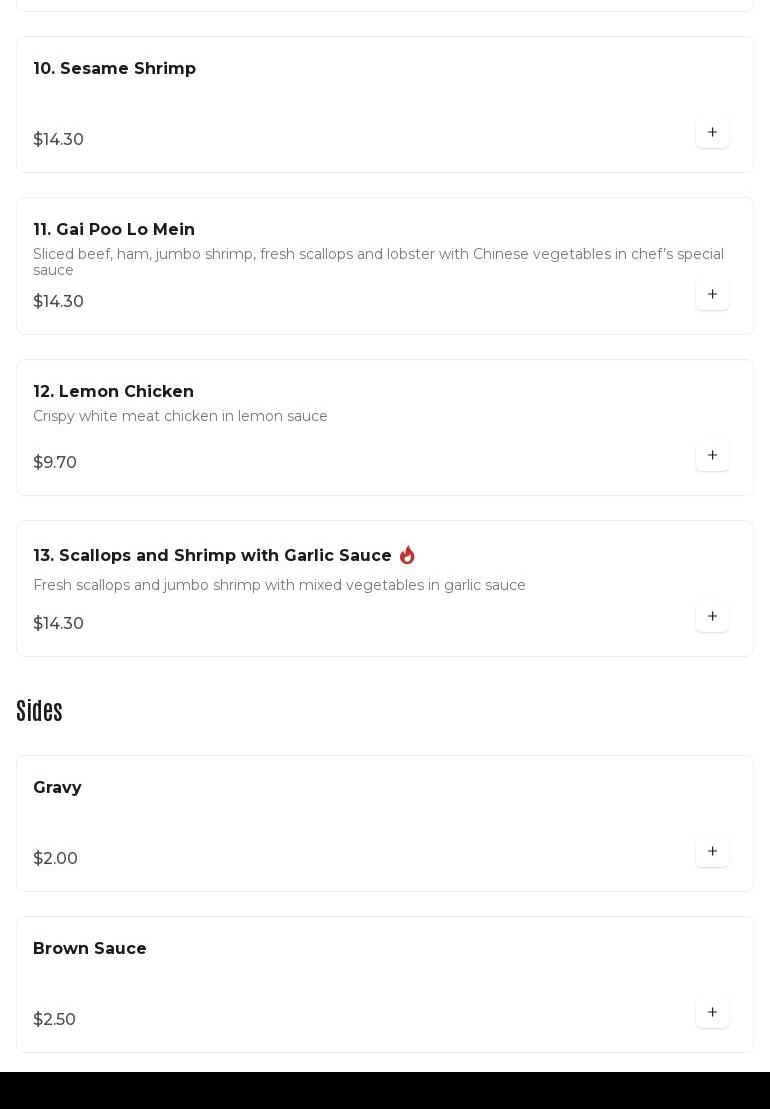This screenshot has height=1109, width=770.
Task: Click the $2.00 Gravy price
Action: pyautogui.click(x=55, y=858)
